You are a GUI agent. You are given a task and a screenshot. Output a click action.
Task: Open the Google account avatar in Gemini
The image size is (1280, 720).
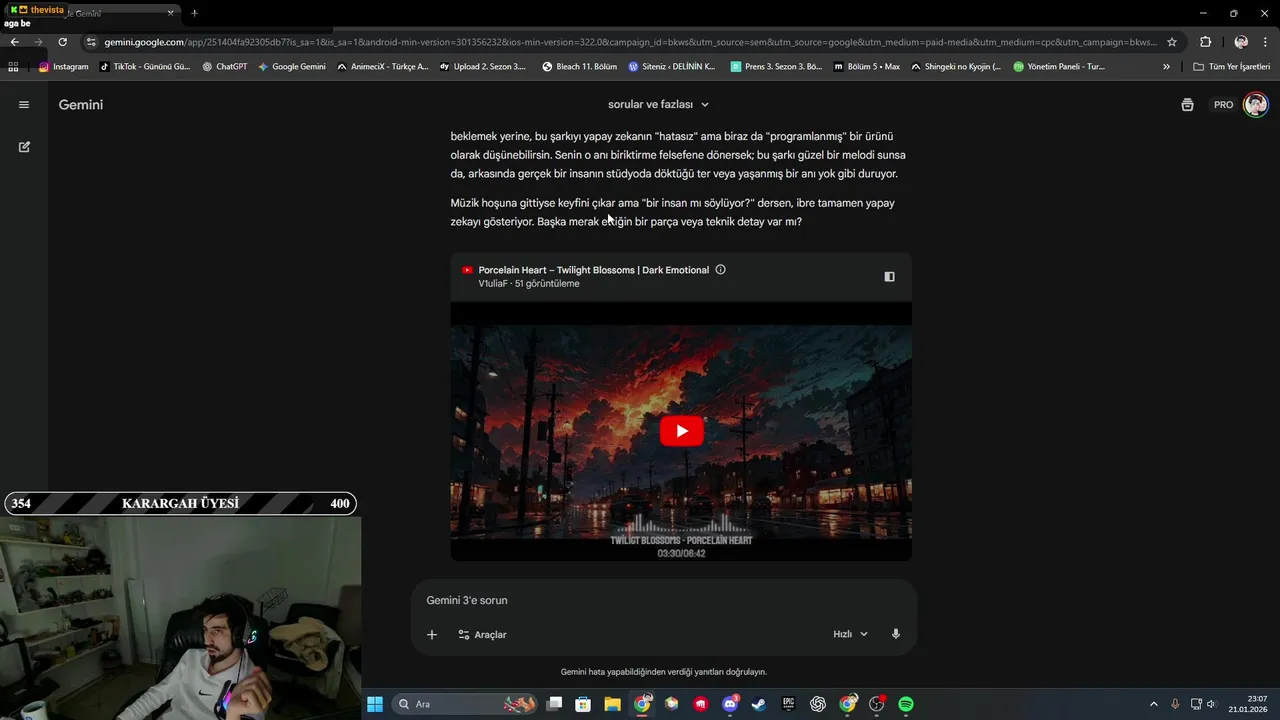click(x=1255, y=105)
